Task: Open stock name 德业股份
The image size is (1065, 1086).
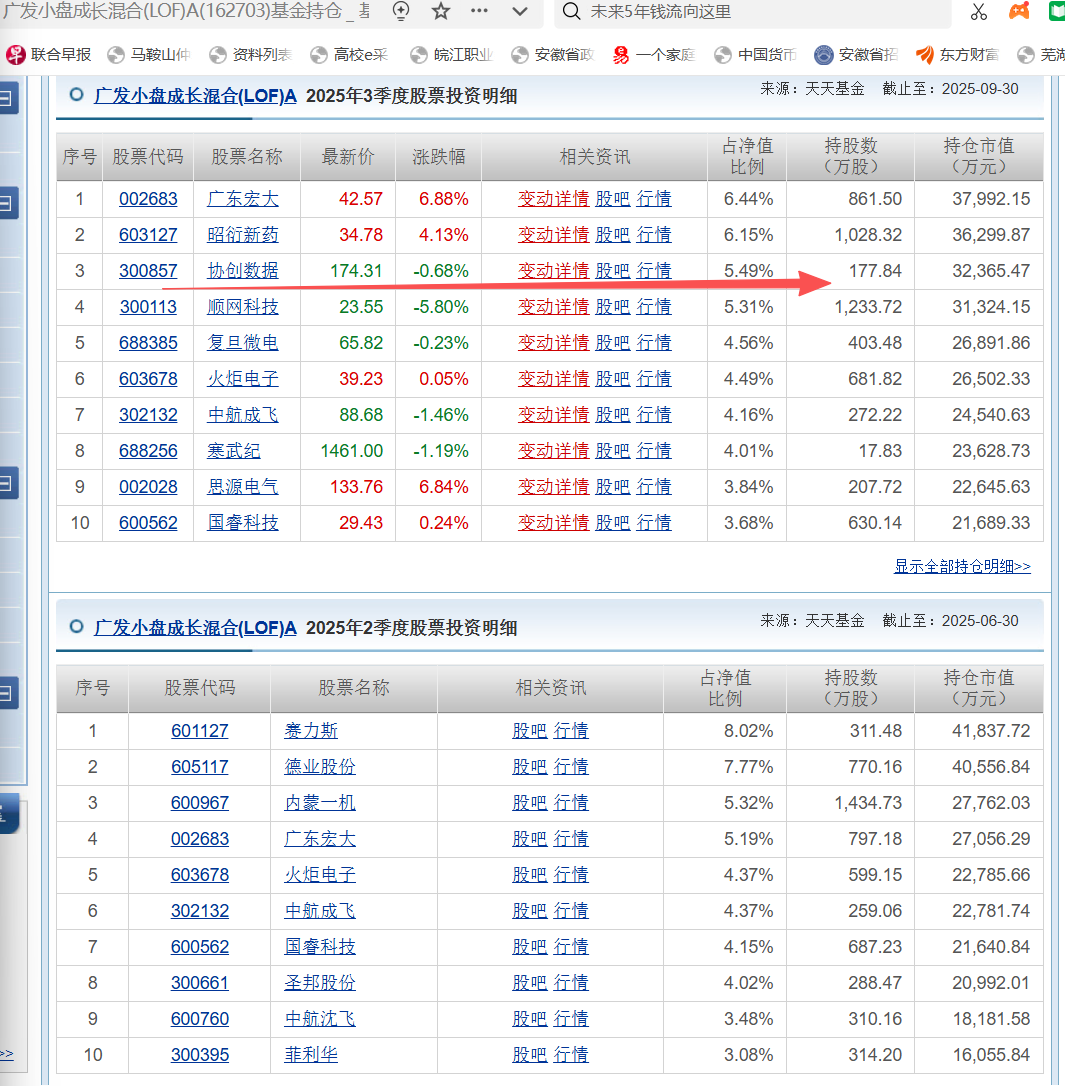Action: coord(320,767)
